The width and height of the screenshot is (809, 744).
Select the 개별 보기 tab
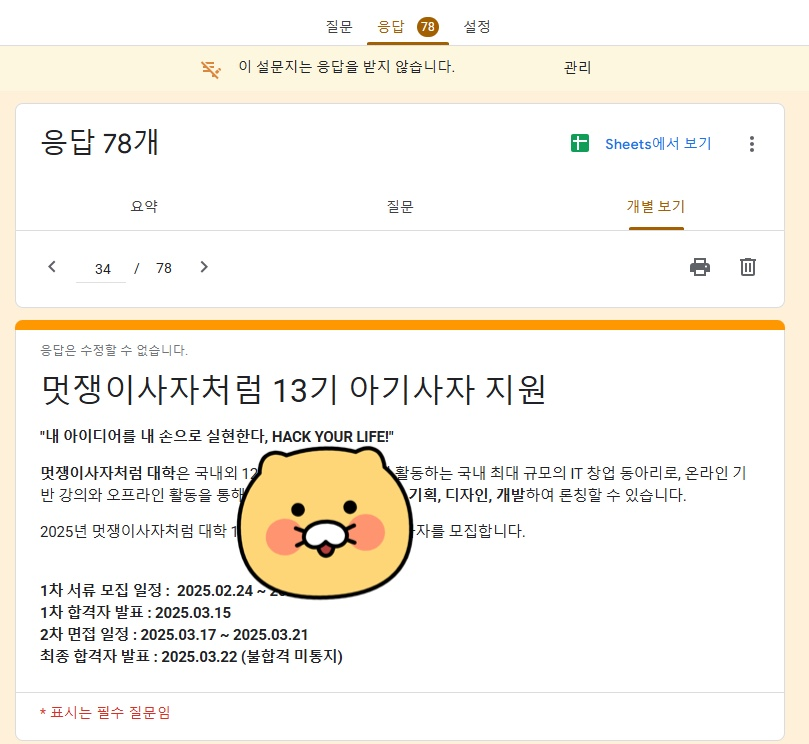point(656,206)
